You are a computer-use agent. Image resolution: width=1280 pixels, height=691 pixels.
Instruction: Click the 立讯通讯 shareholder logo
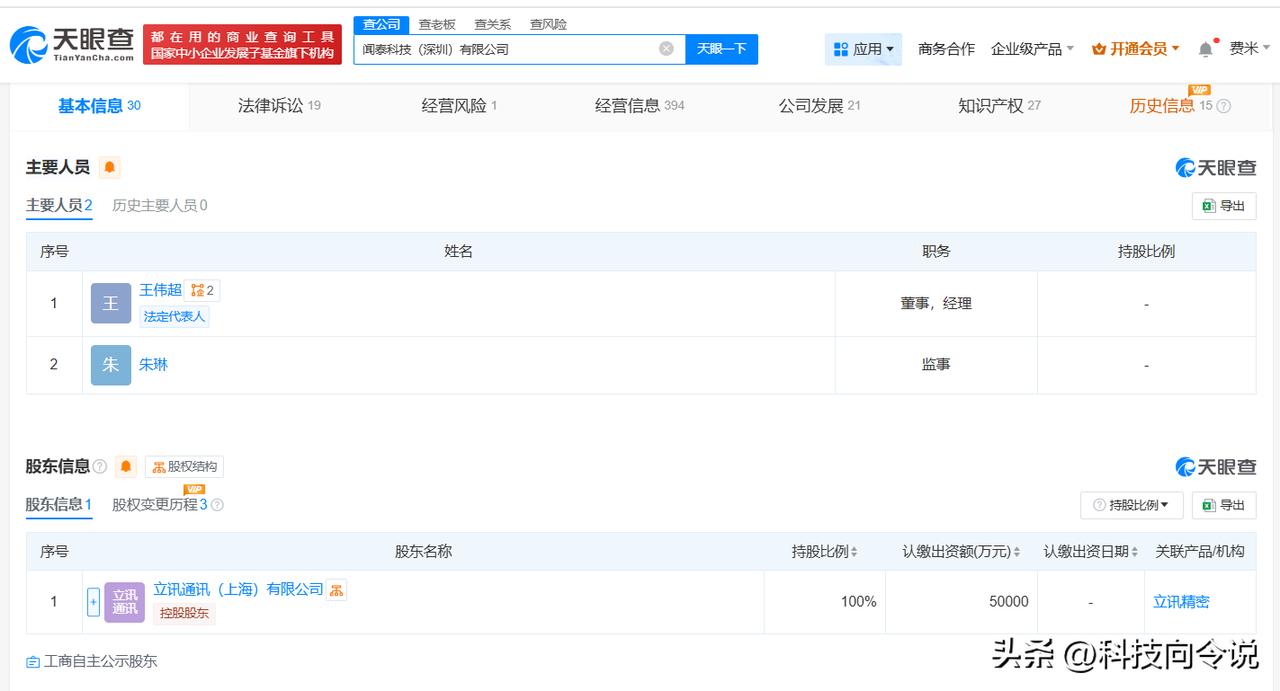125,602
